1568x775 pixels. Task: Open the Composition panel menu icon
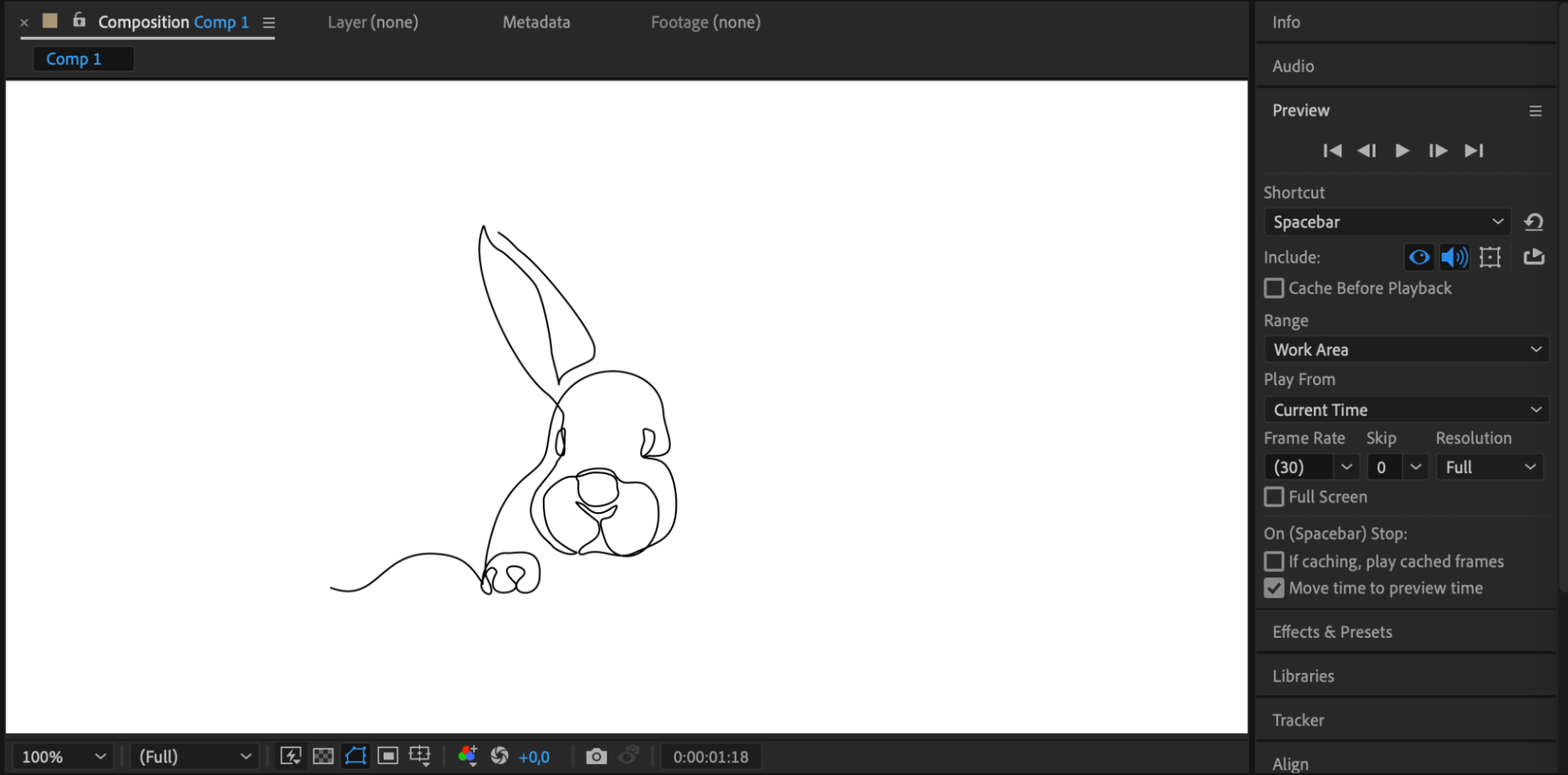[x=269, y=23]
